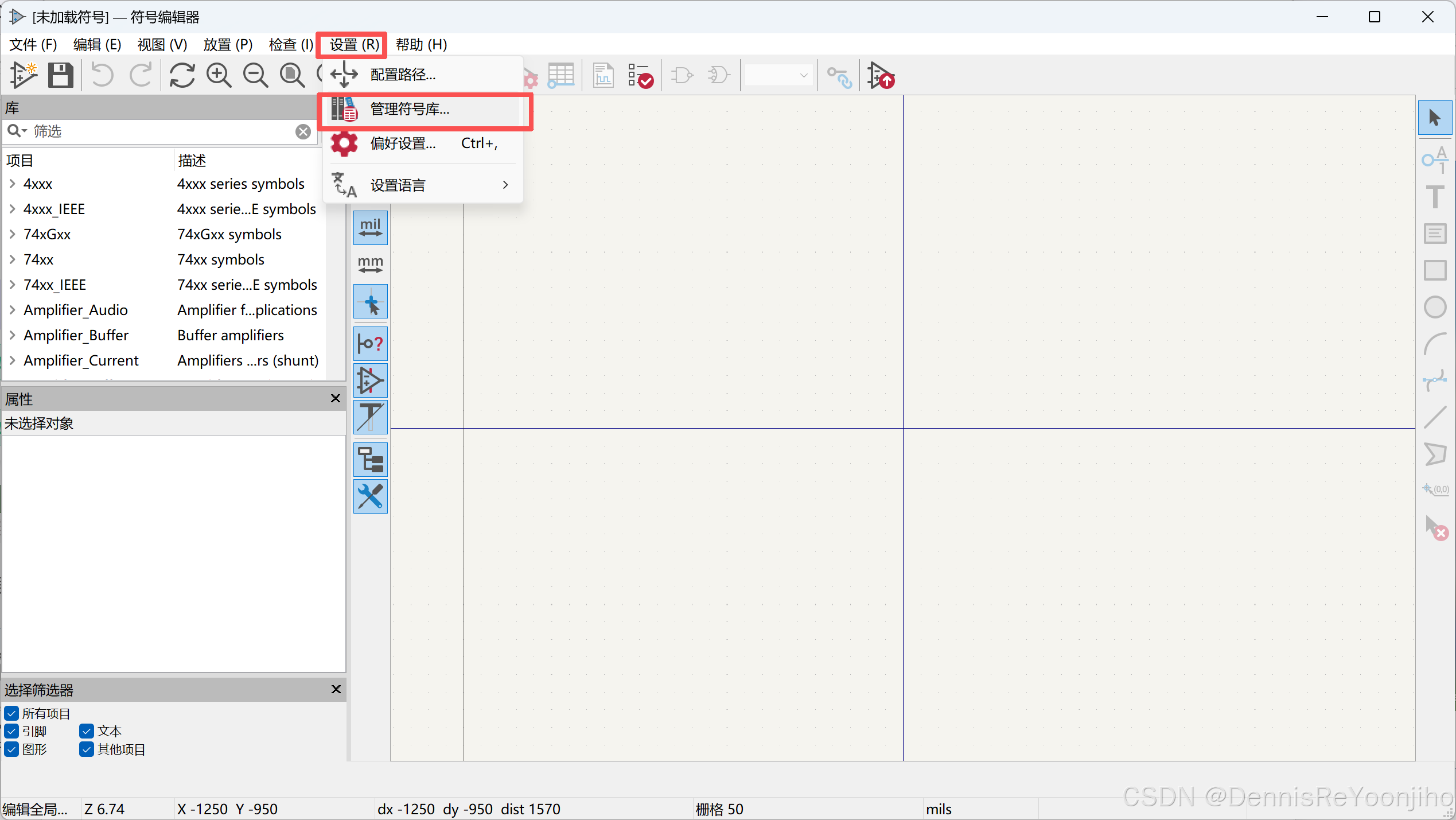
Task: Open the 帮助 (H) menu
Action: point(421,45)
